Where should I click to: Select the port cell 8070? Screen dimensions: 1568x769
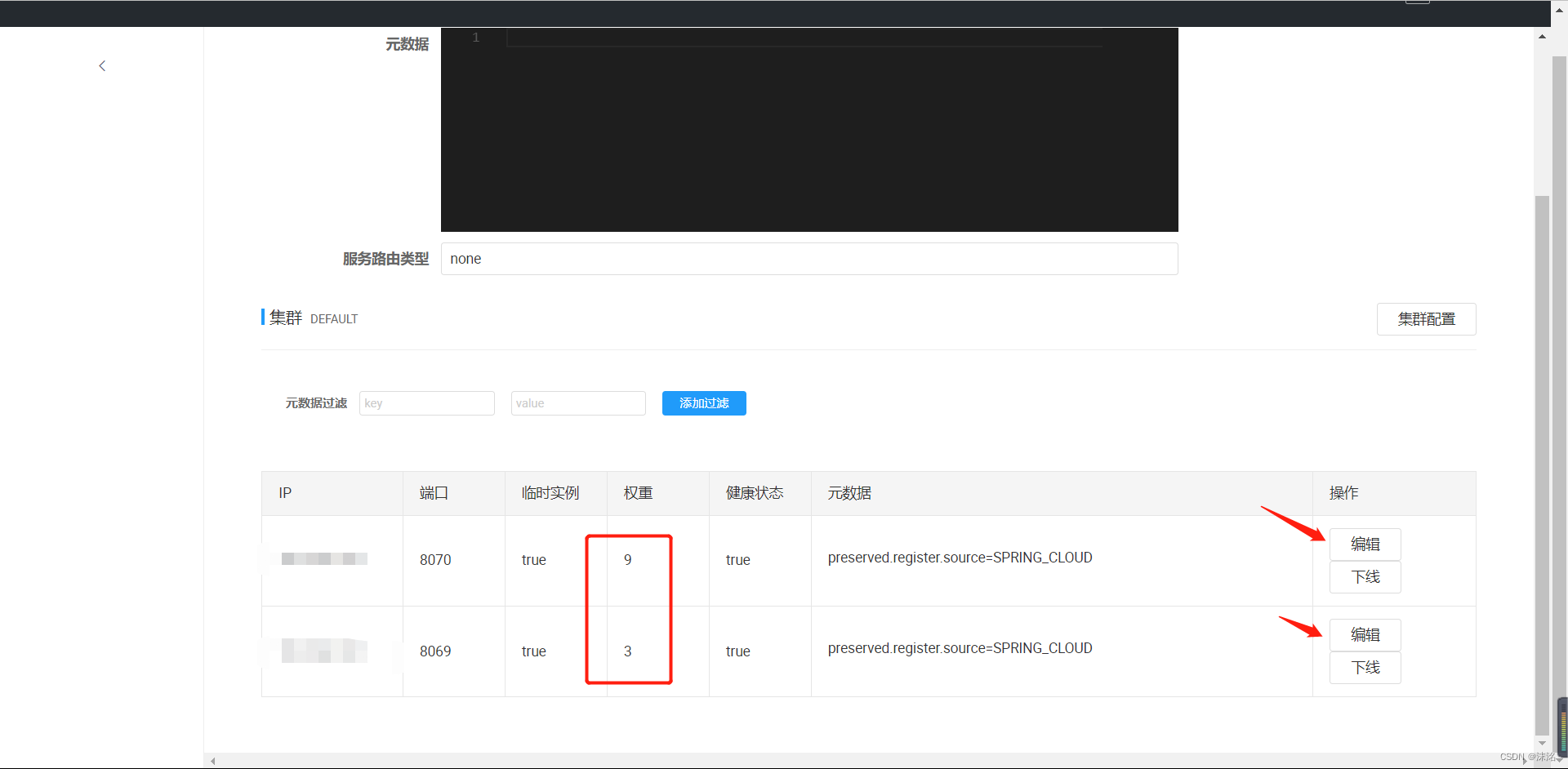click(435, 560)
